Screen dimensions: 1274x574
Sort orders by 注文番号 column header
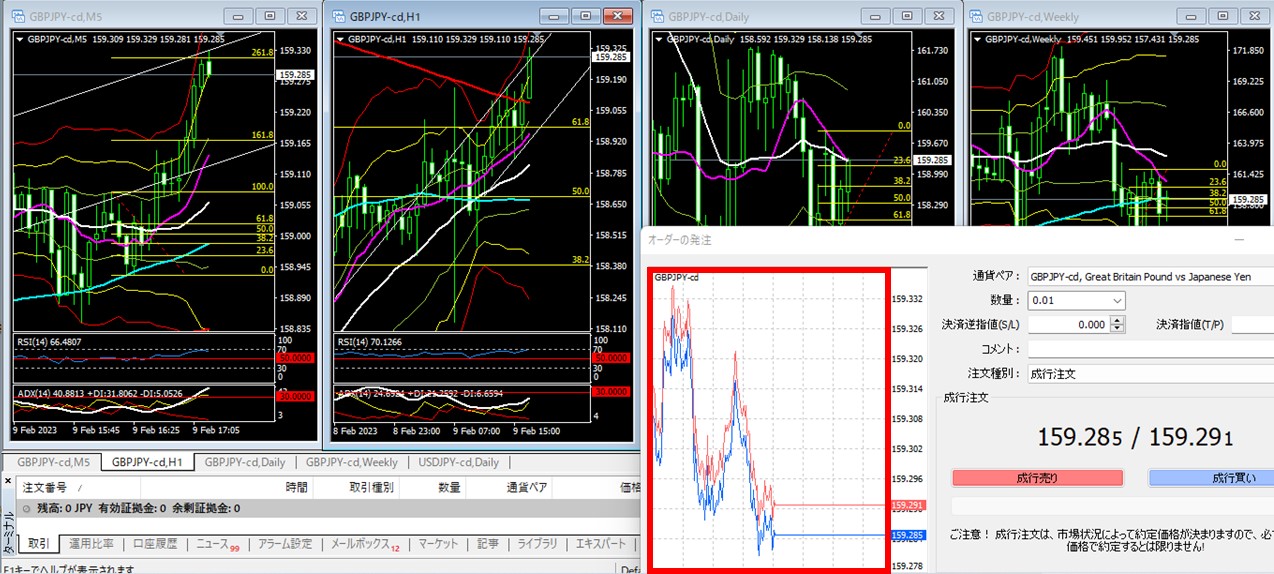[45, 487]
